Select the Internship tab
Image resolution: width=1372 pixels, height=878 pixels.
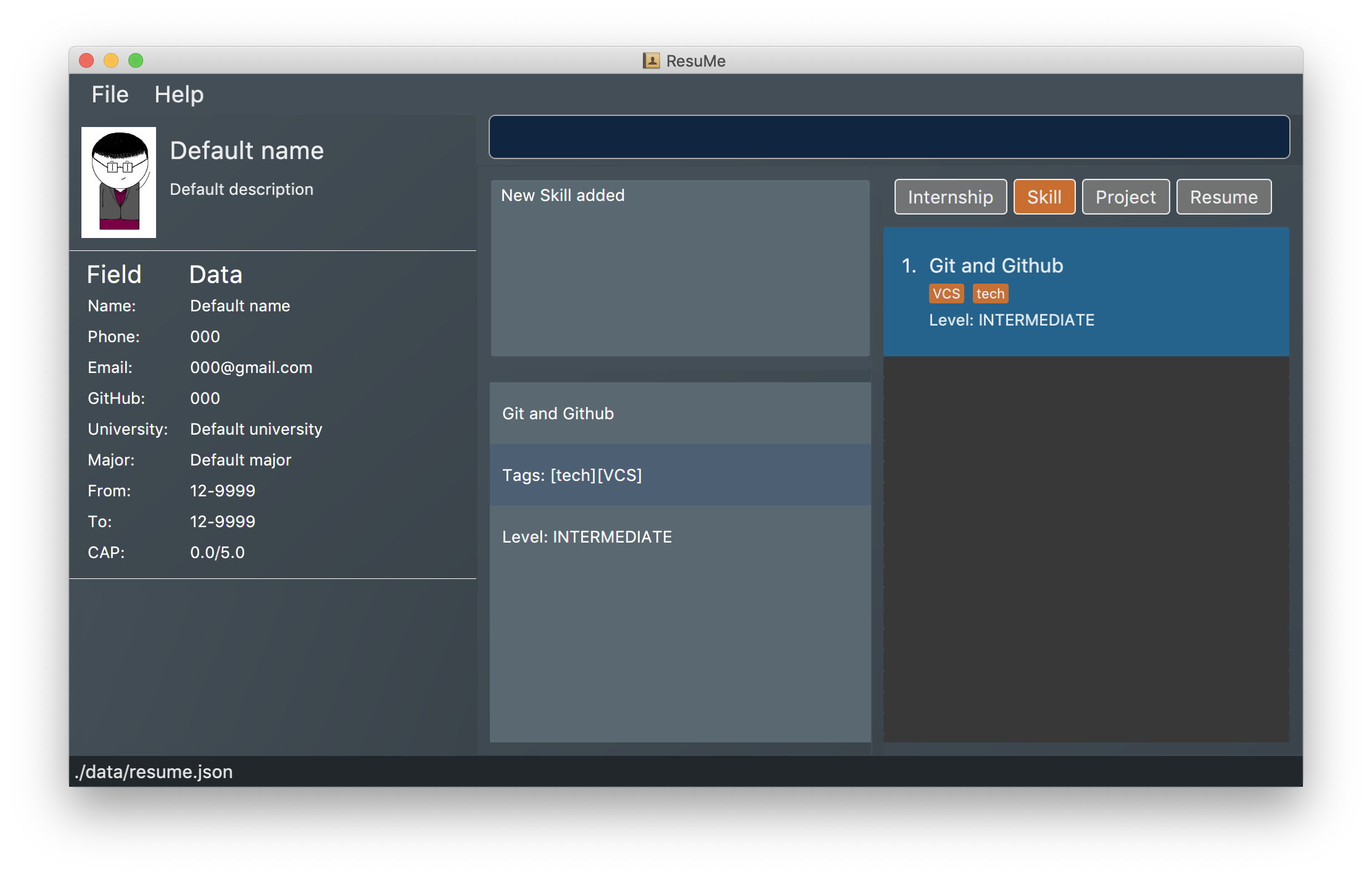(949, 196)
